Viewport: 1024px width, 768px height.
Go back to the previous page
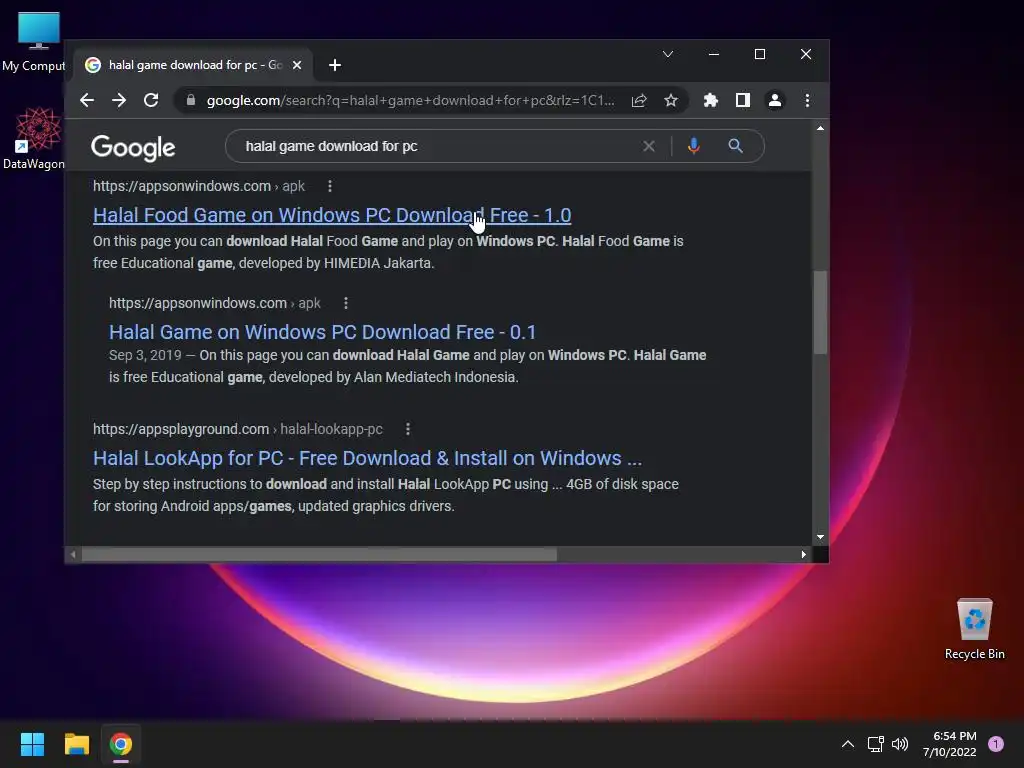pos(87,100)
